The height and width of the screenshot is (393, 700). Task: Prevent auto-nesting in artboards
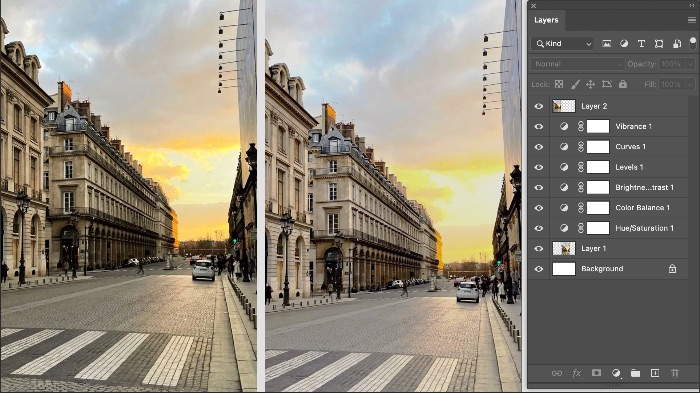(x=607, y=84)
